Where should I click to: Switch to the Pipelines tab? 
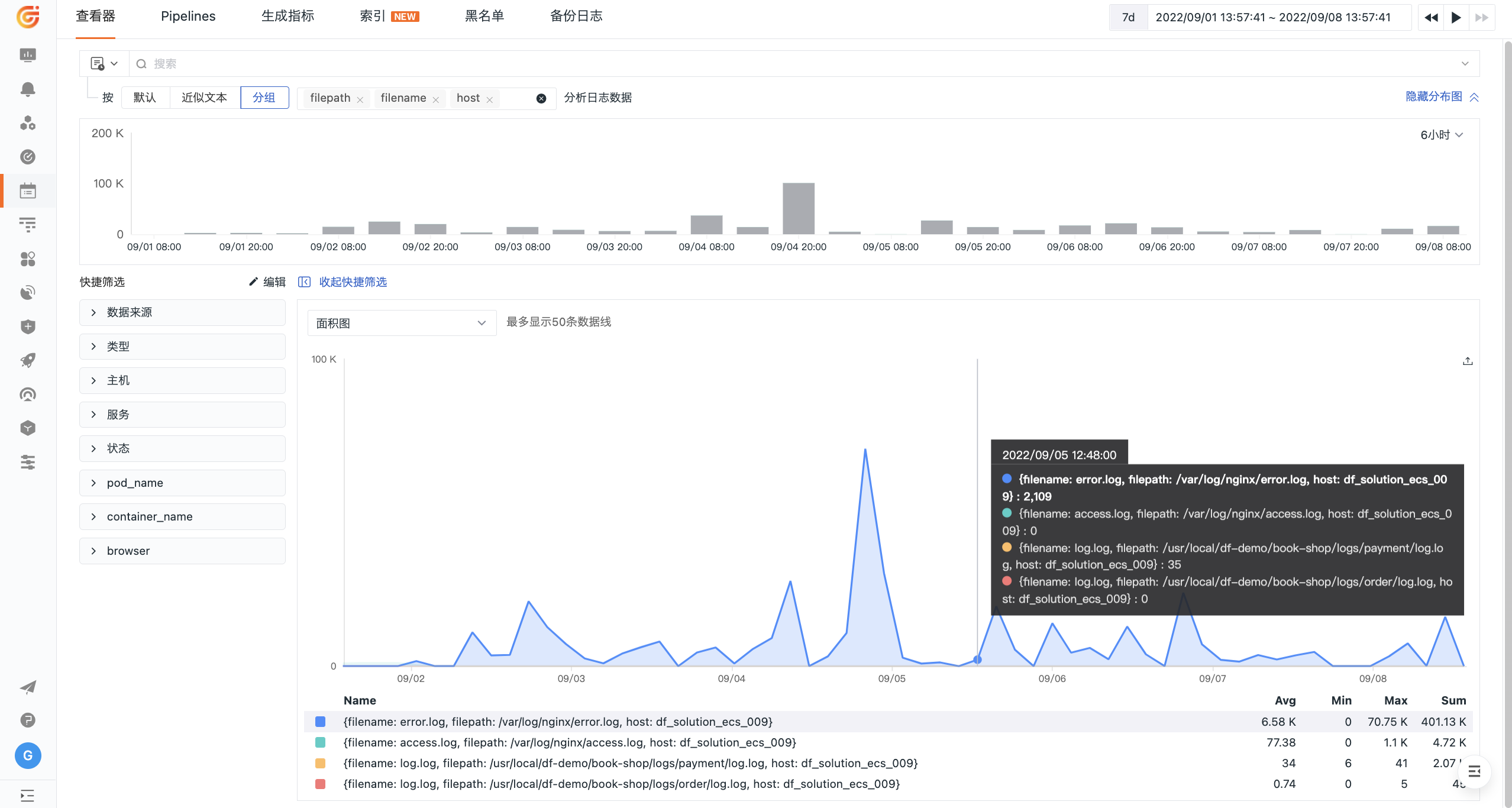188,16
